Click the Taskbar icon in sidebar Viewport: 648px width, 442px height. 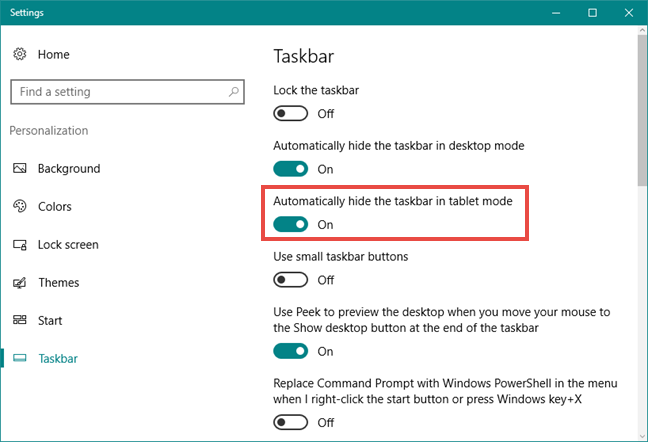tap(19, 358)
